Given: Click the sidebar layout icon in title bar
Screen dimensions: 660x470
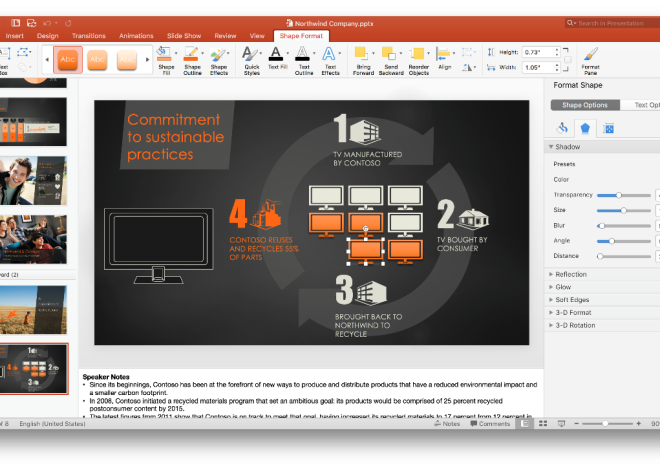Looking at the screenshot, I should coord(16,23).
